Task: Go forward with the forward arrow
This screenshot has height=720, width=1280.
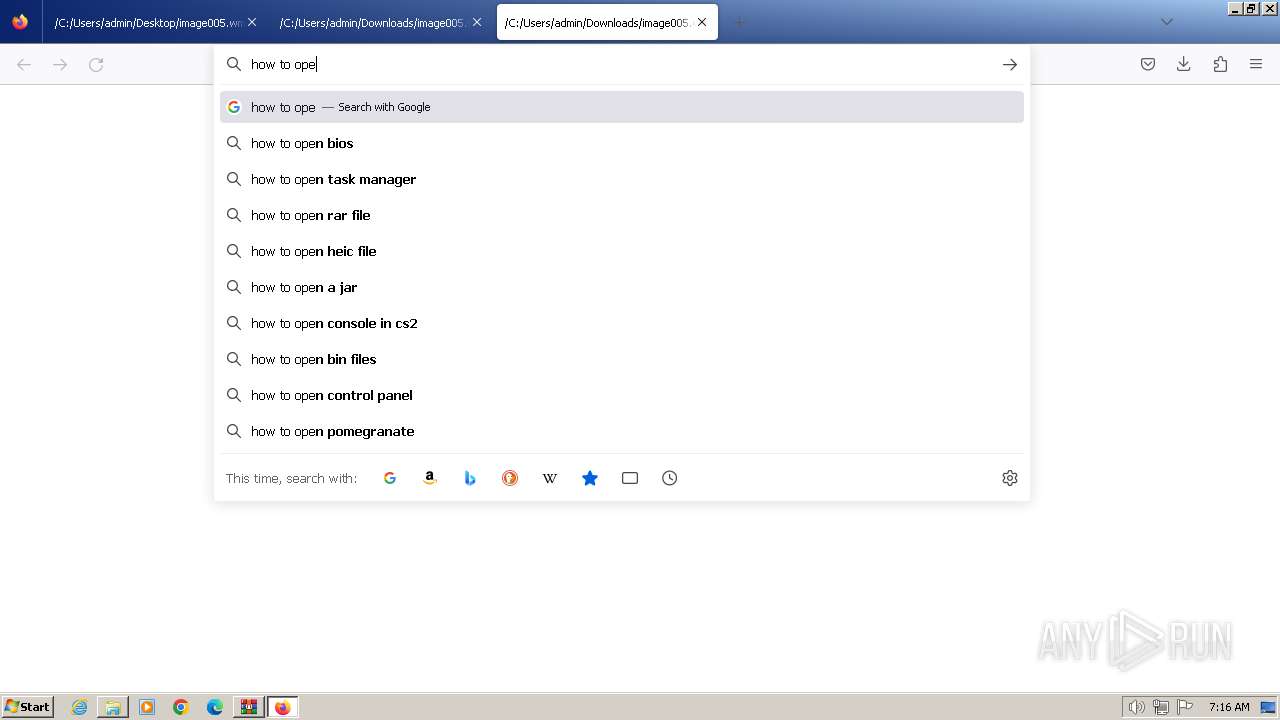Action: 60,64
